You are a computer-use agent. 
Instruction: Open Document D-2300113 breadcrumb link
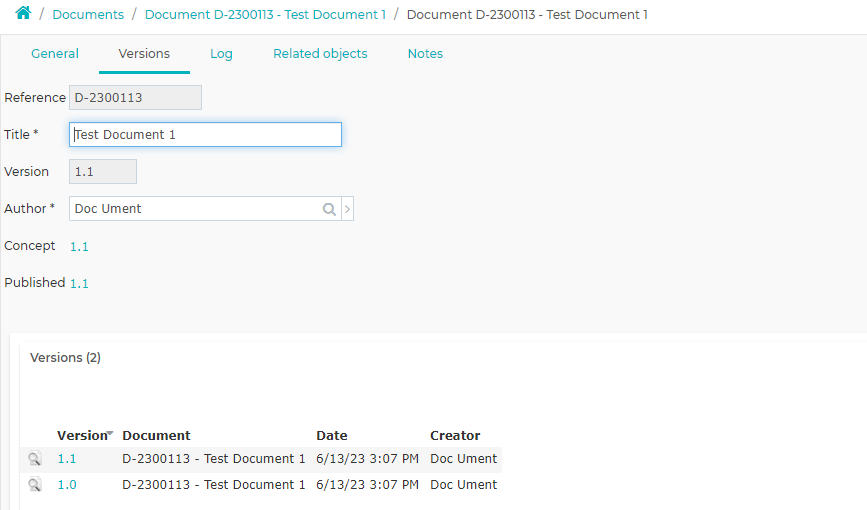tap(265, 14)
